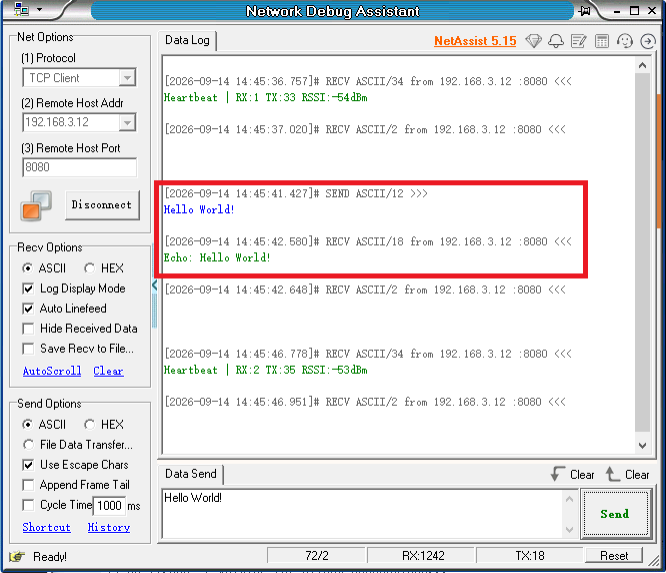The height and width of the screenshot is (573, 666).
Task: Enable Hide Received Data
Action: click(x=28, y=329)
